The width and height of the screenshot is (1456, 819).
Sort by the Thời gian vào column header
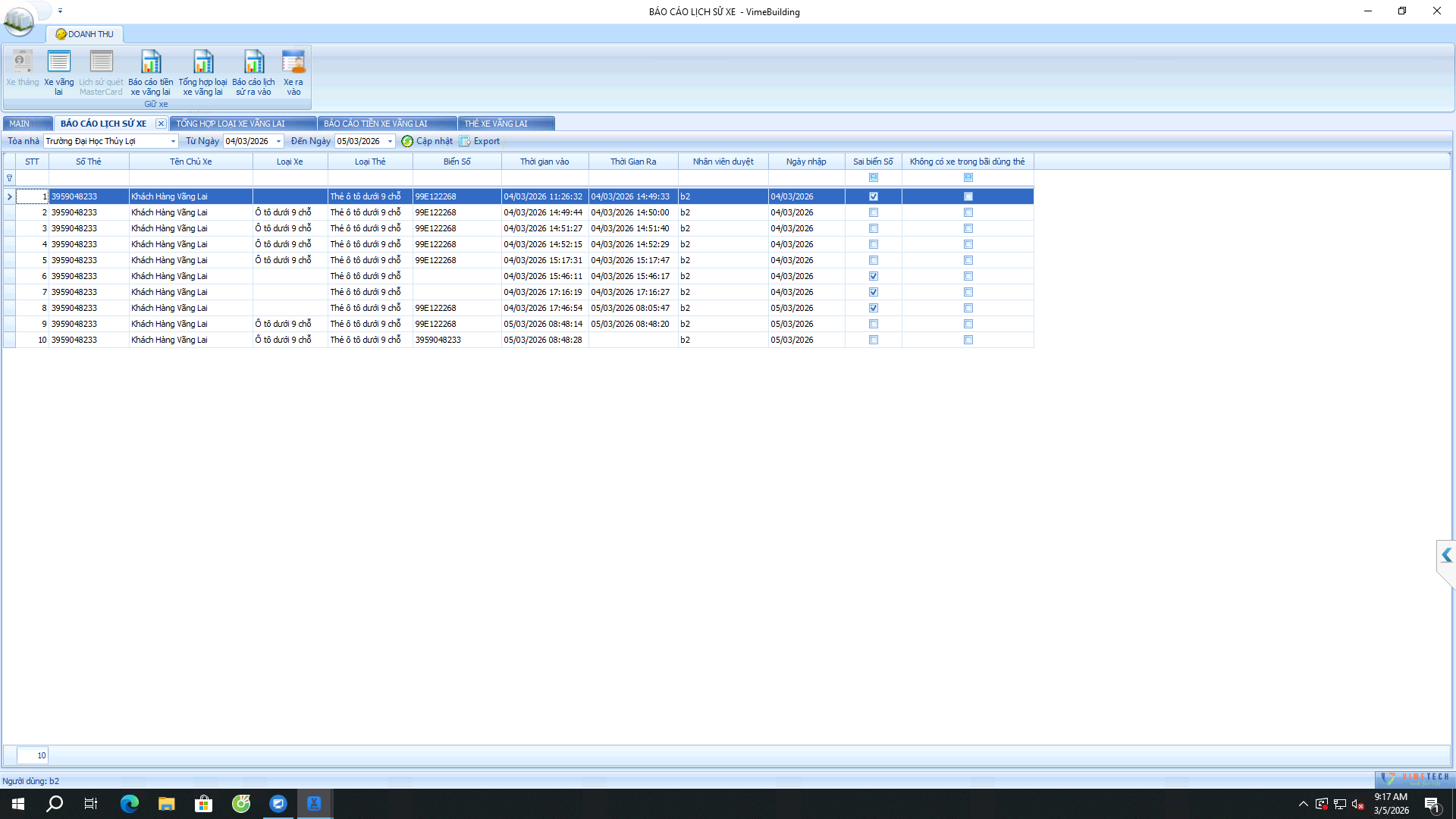click(544, 162)
